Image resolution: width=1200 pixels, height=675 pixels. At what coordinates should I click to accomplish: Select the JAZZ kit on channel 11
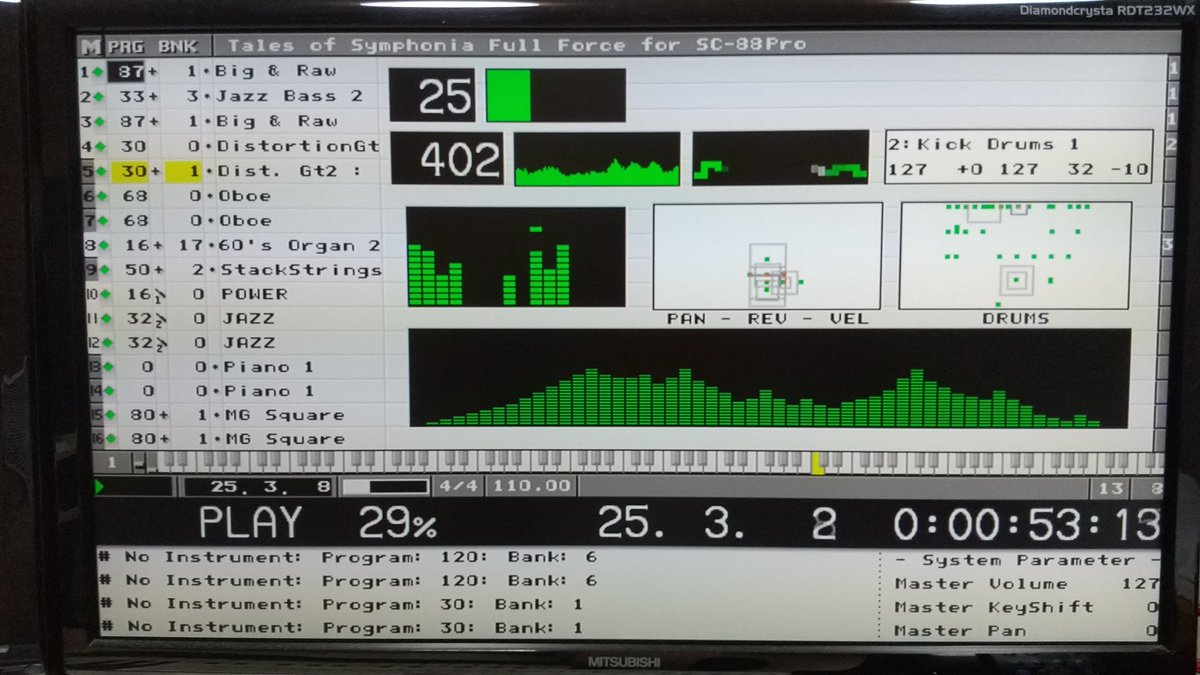[248, 318]
